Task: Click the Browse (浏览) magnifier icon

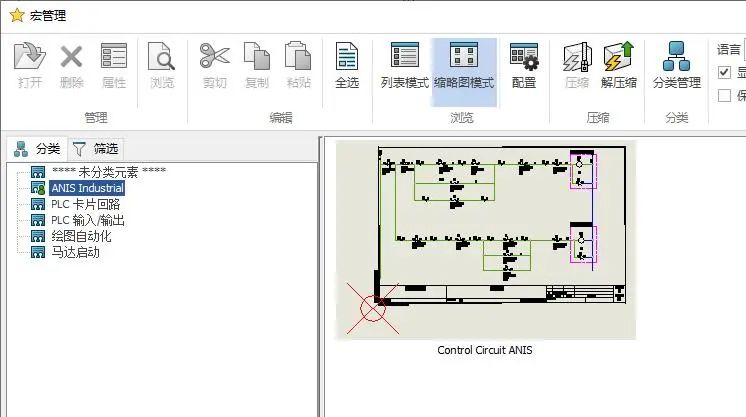Action: 162,56
